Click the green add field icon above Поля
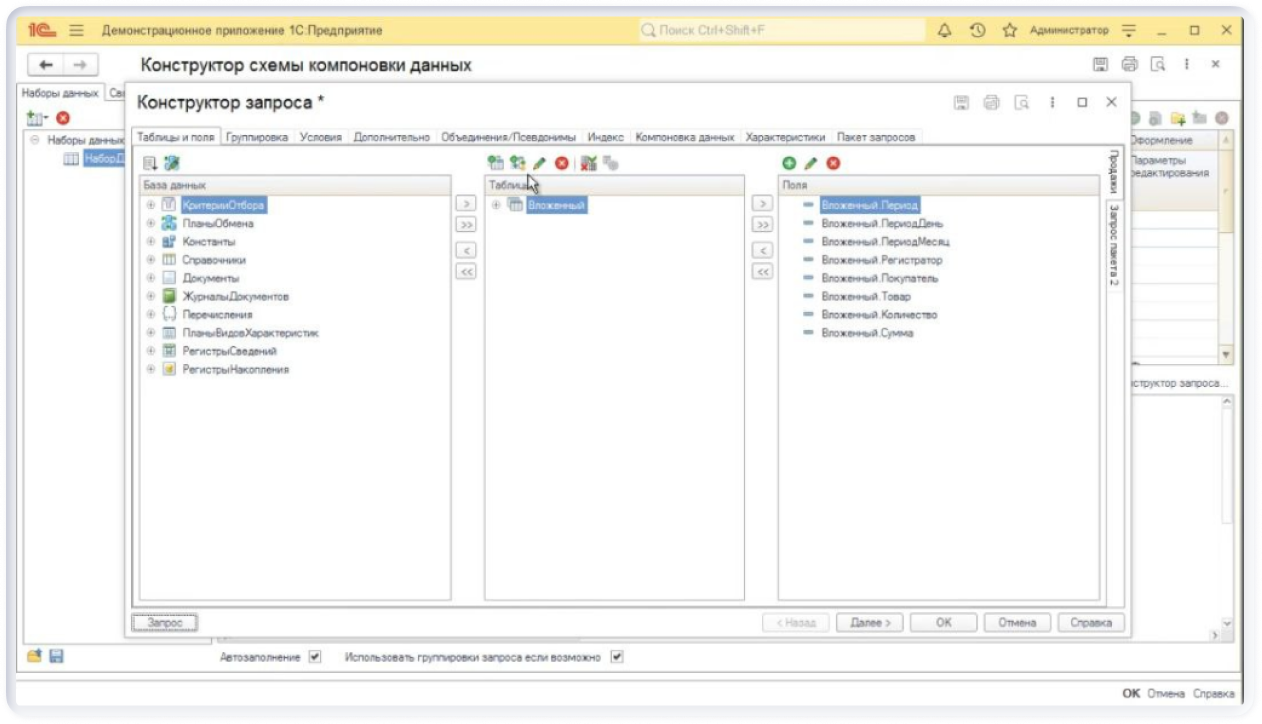The height and width of the screenshot is (724, 1262). [x=789, y=163]
